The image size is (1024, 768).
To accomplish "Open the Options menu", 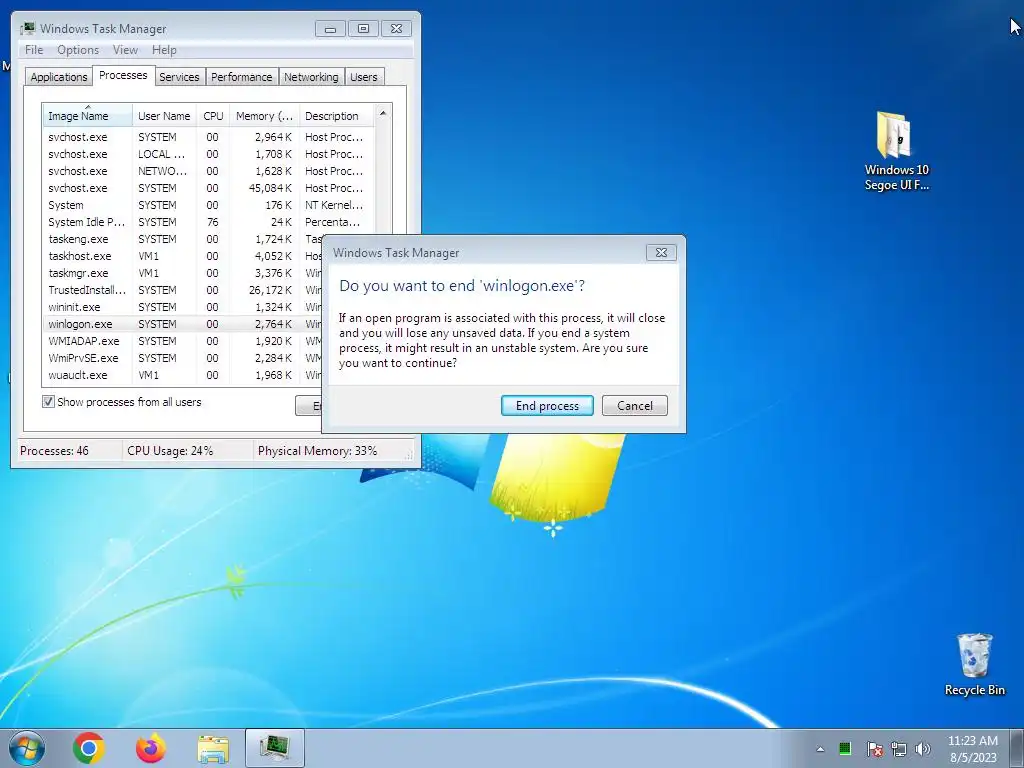I will (x=78, y=50).
